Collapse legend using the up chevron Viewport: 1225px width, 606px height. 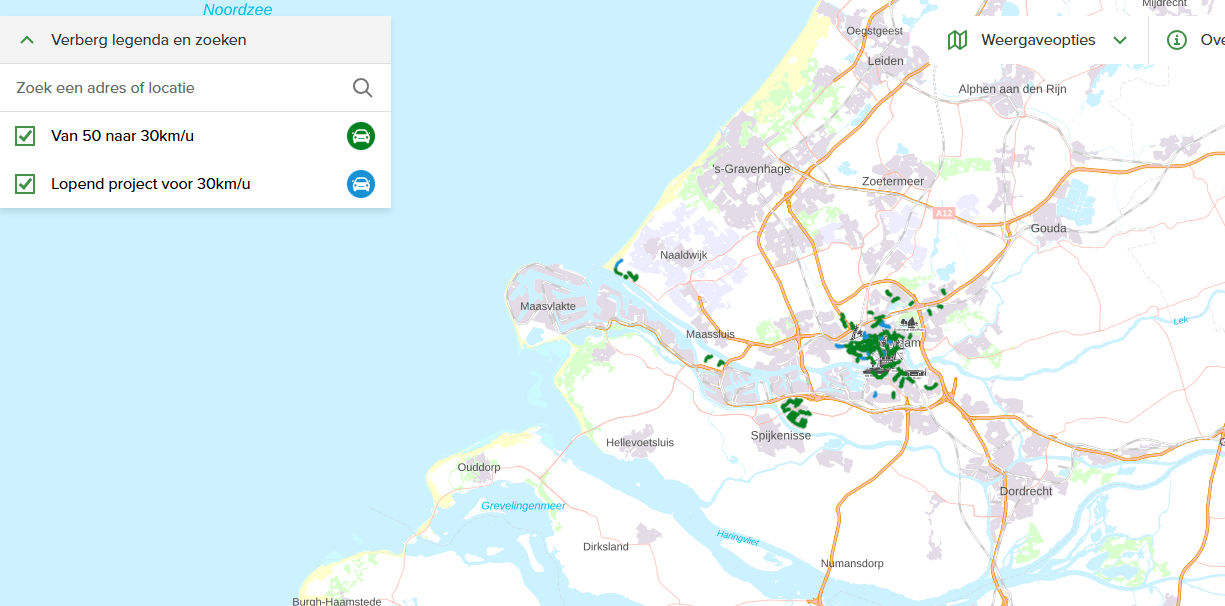(x=27, y=40)
